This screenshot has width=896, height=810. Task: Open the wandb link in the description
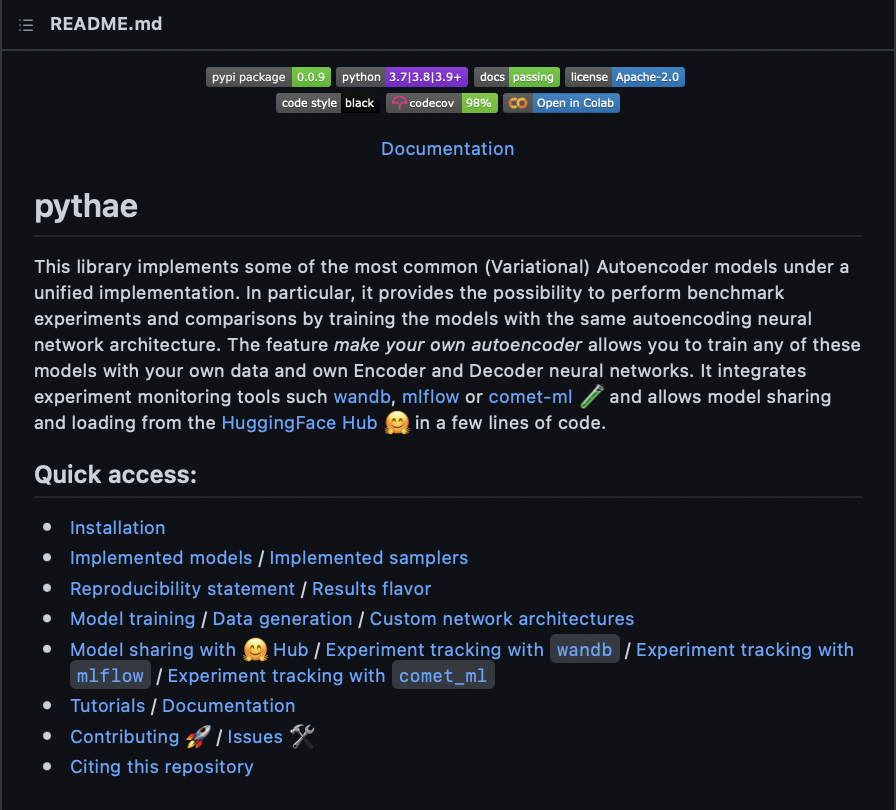(x=362, y=397)
